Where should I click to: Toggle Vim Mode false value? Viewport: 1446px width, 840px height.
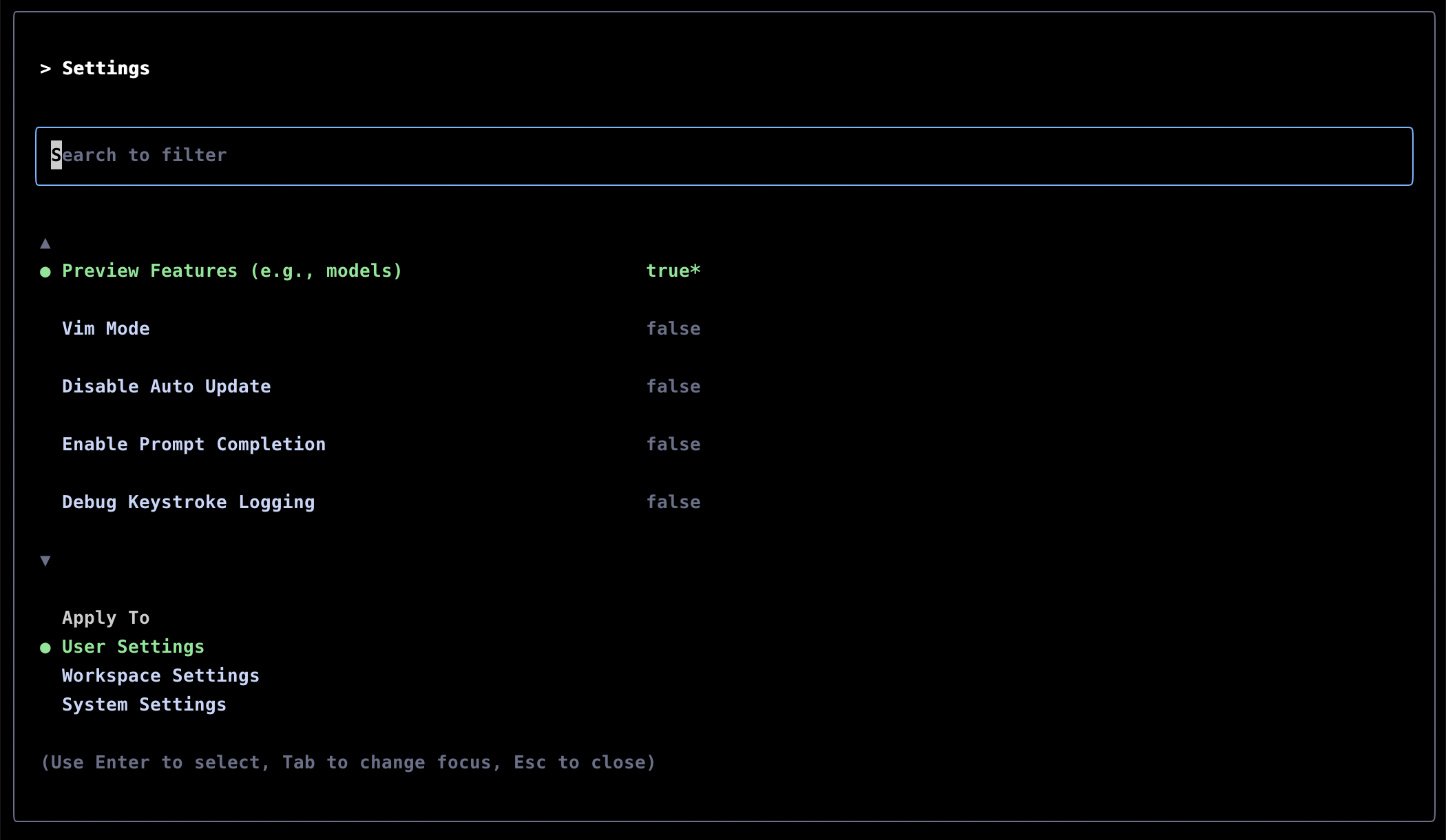point(673,329)
